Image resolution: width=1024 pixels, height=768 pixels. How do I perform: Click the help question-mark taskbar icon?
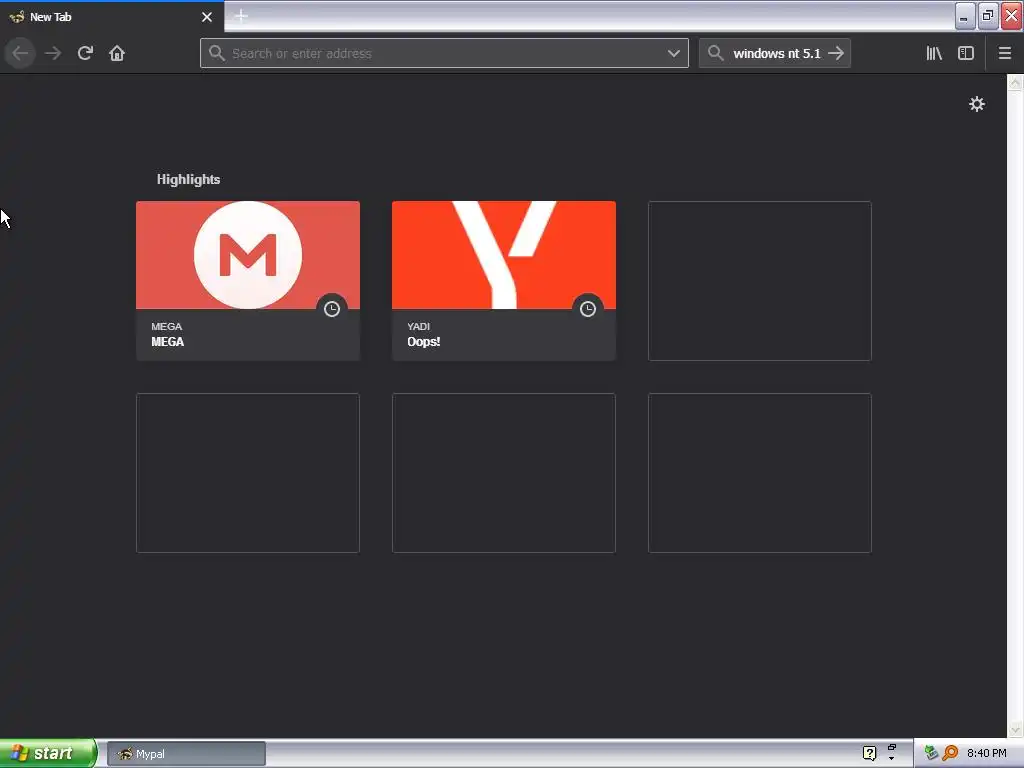point(869,753)
